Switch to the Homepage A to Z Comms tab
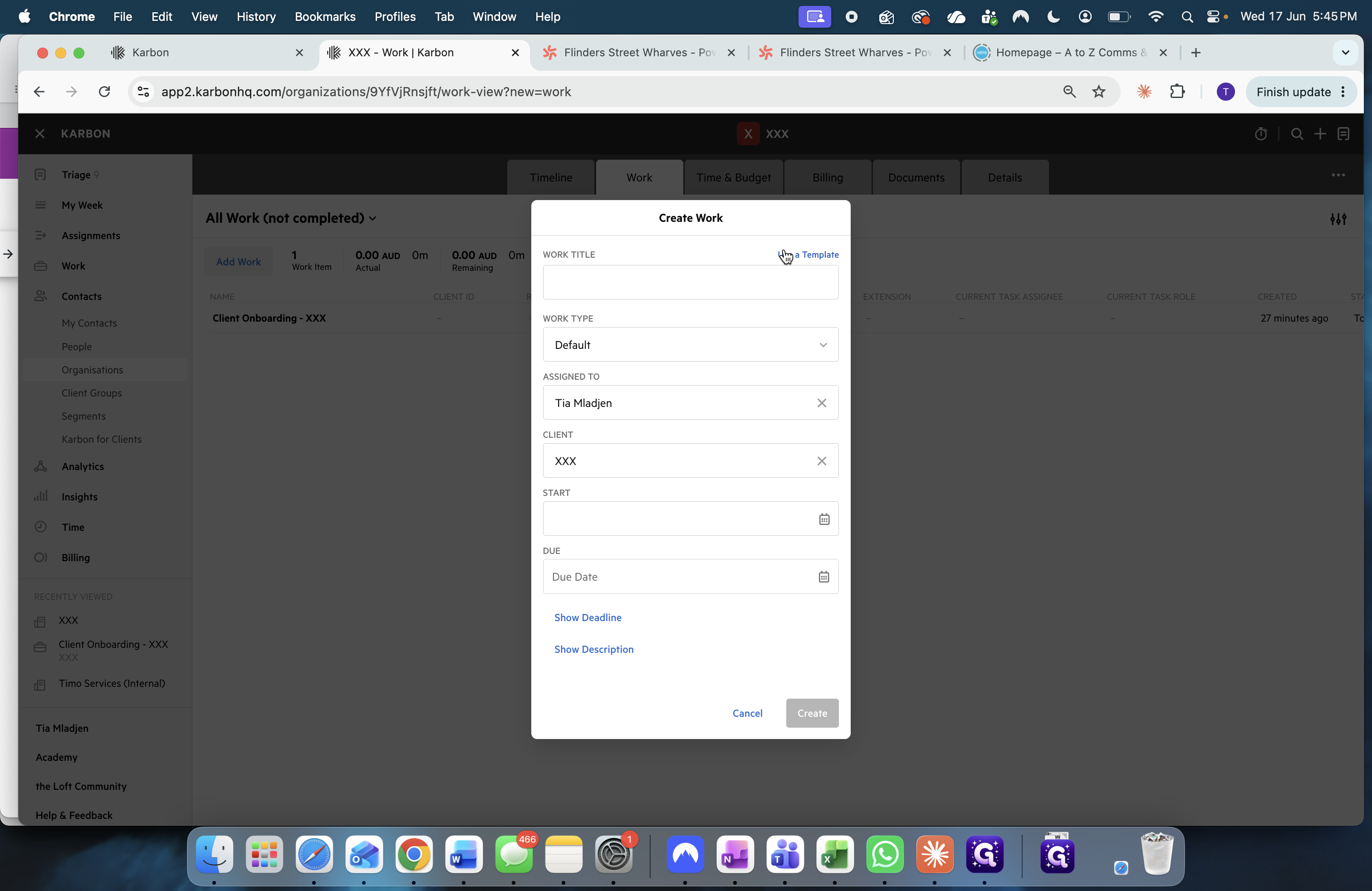Viewport: 1372px width, 891px height. 1071,53
